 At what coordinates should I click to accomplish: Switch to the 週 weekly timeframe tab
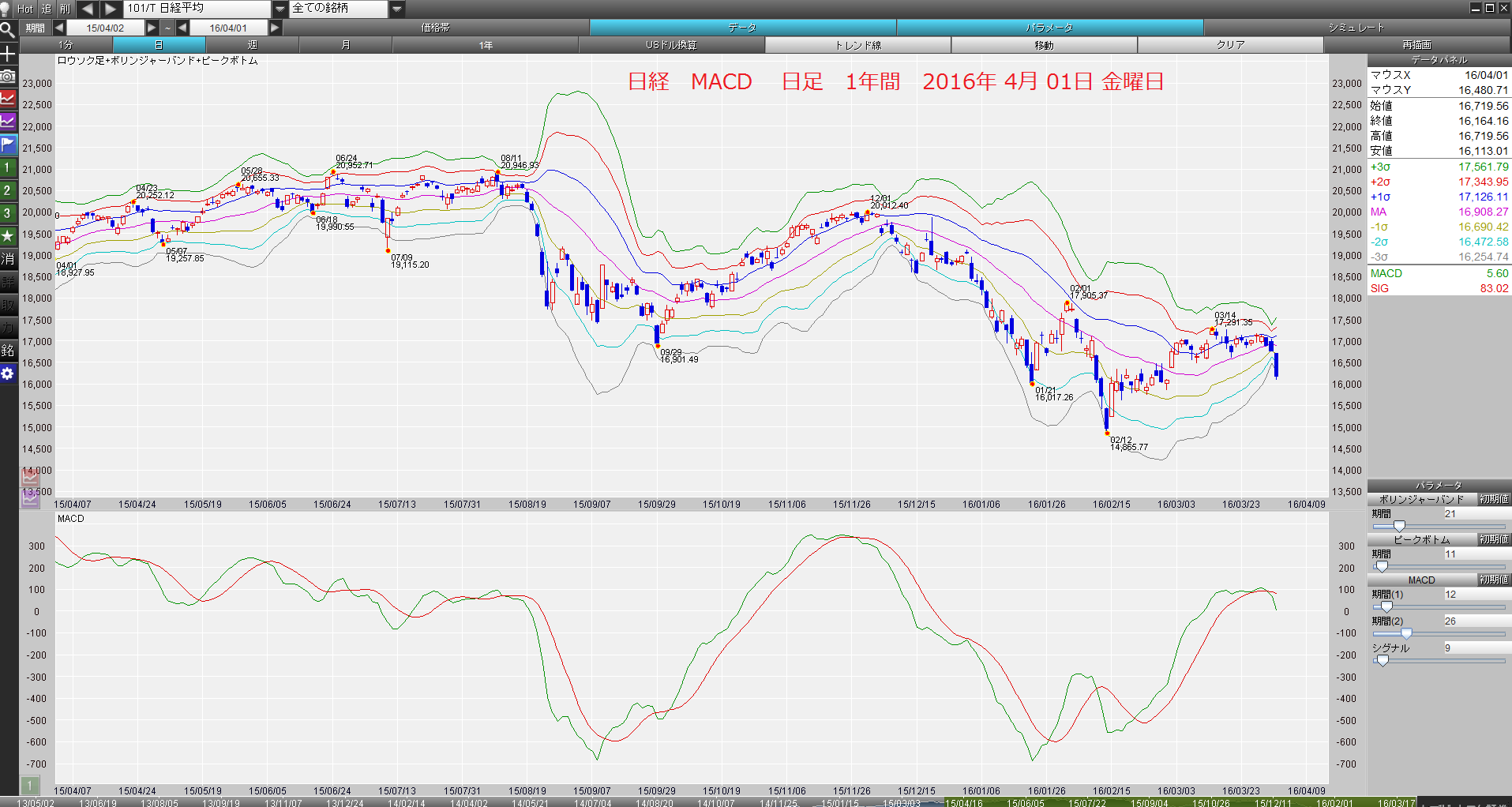click(x=252, y=45)
